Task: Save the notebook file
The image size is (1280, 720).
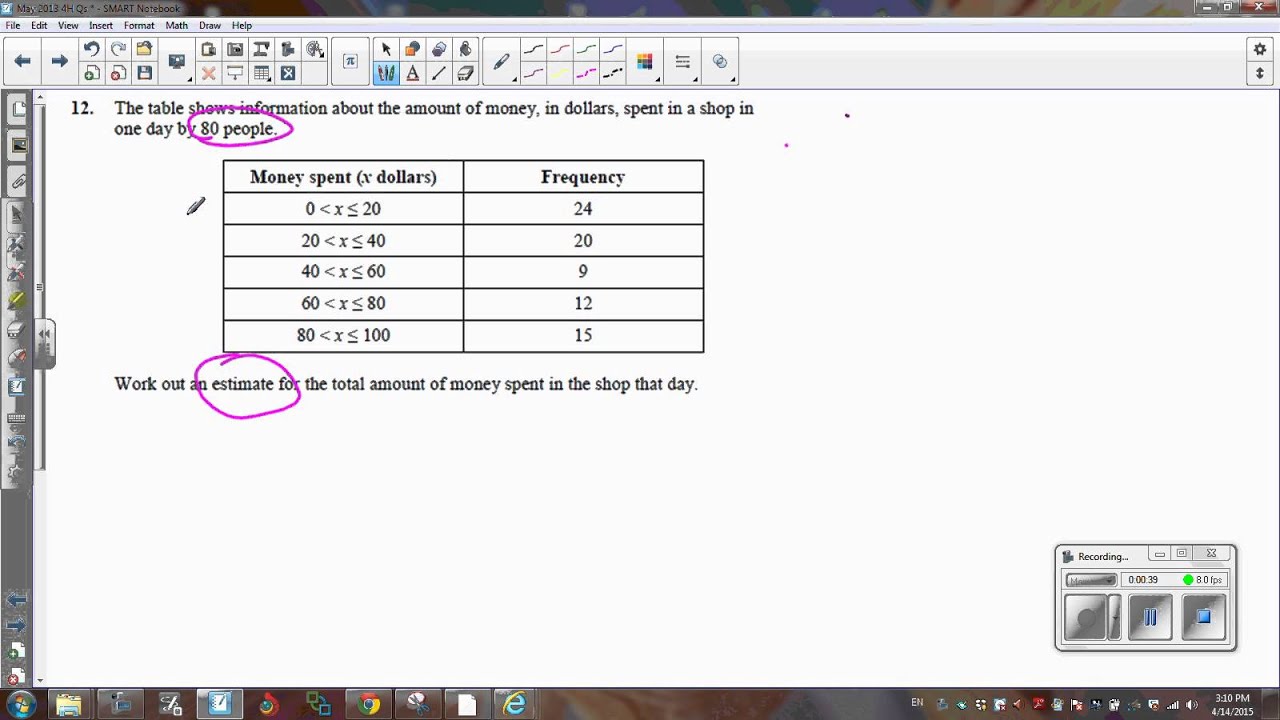Action: (x=144, y=73)
